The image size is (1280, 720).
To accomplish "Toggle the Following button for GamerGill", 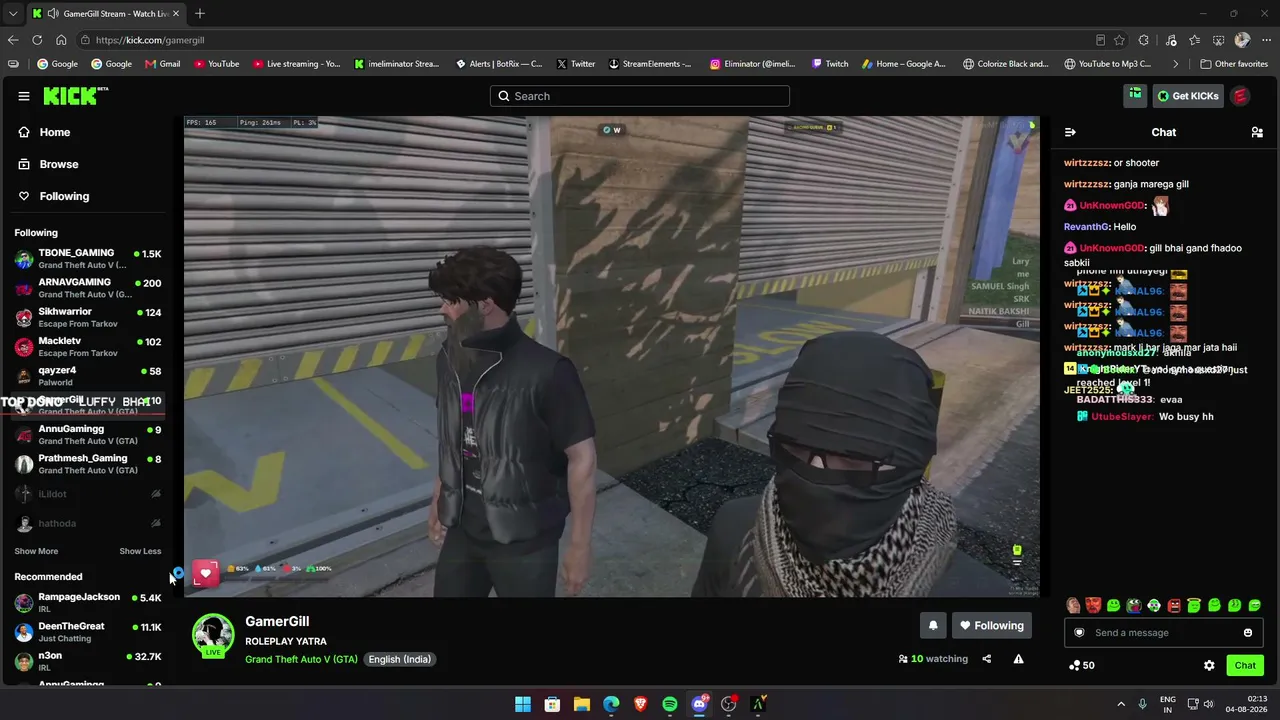I will (x=992, y=626).
